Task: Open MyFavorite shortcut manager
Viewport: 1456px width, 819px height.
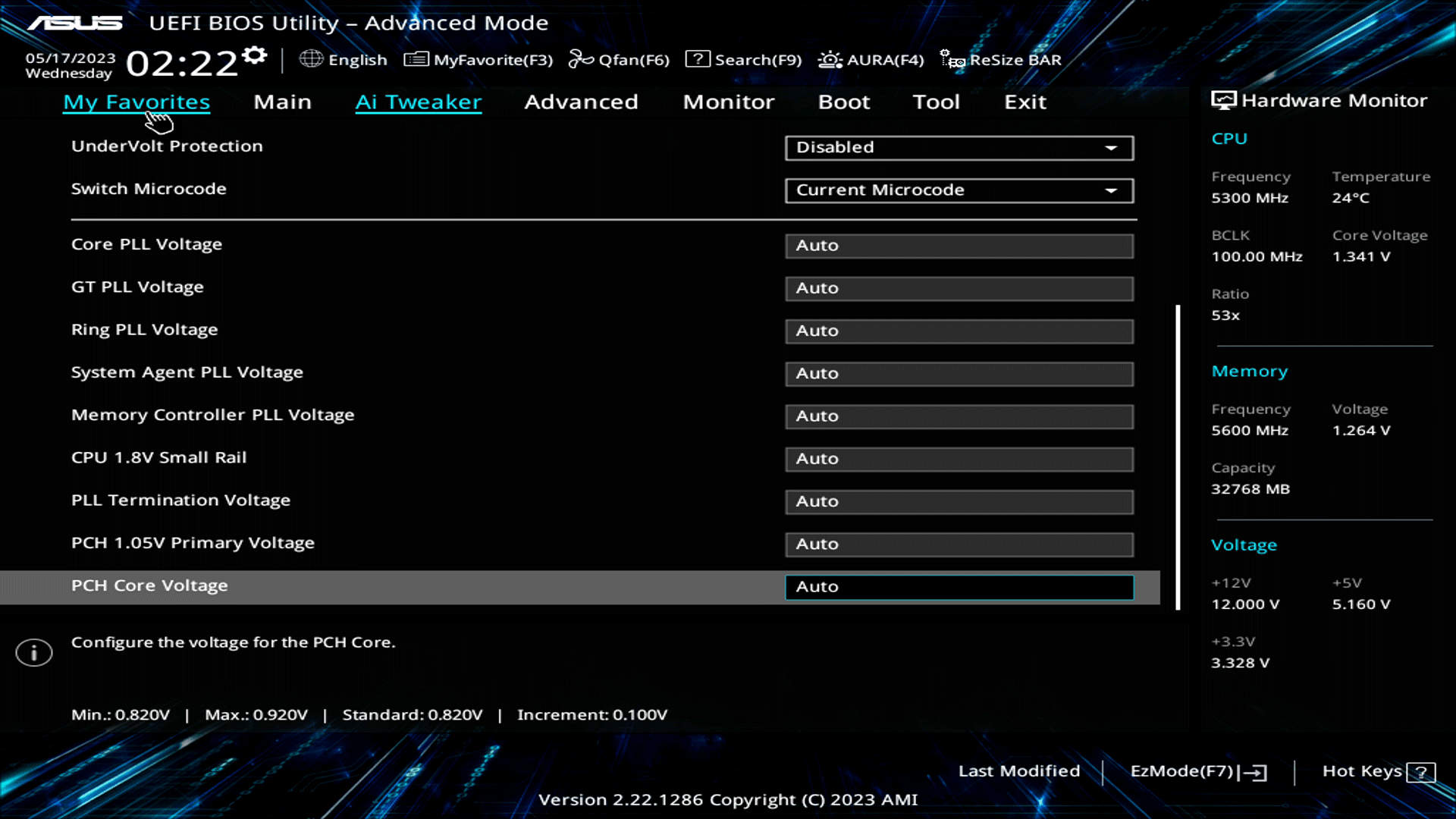Action: tap(490, 59)
